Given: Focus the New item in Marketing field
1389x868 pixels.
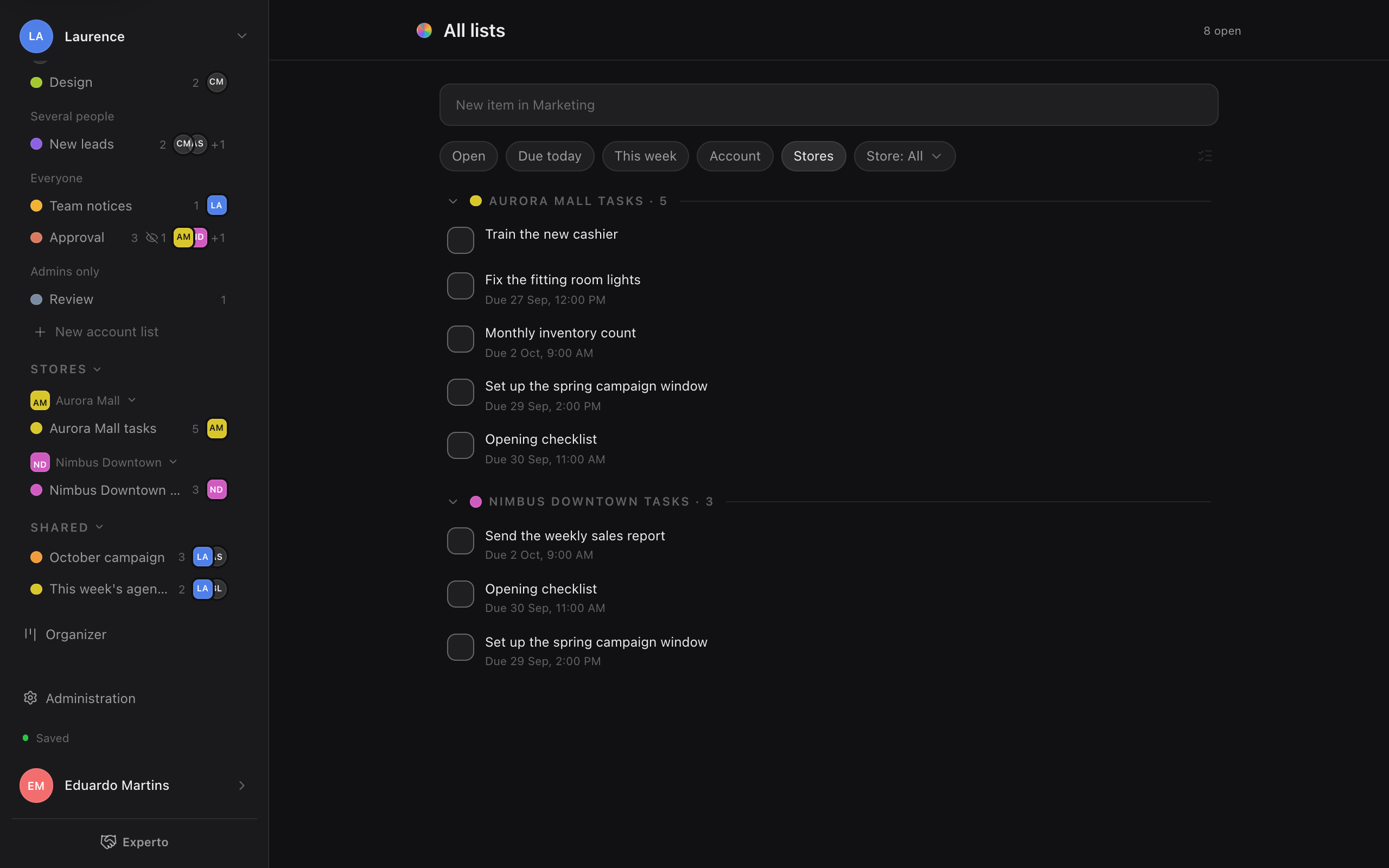Looking at the screenshot, I should click(828, 105).
